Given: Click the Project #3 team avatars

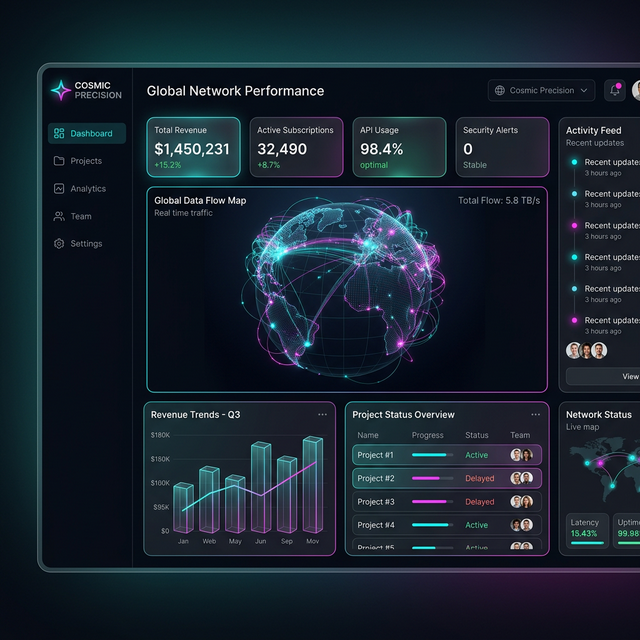Looking at the screenshot, I should click(x=521, y=502).
